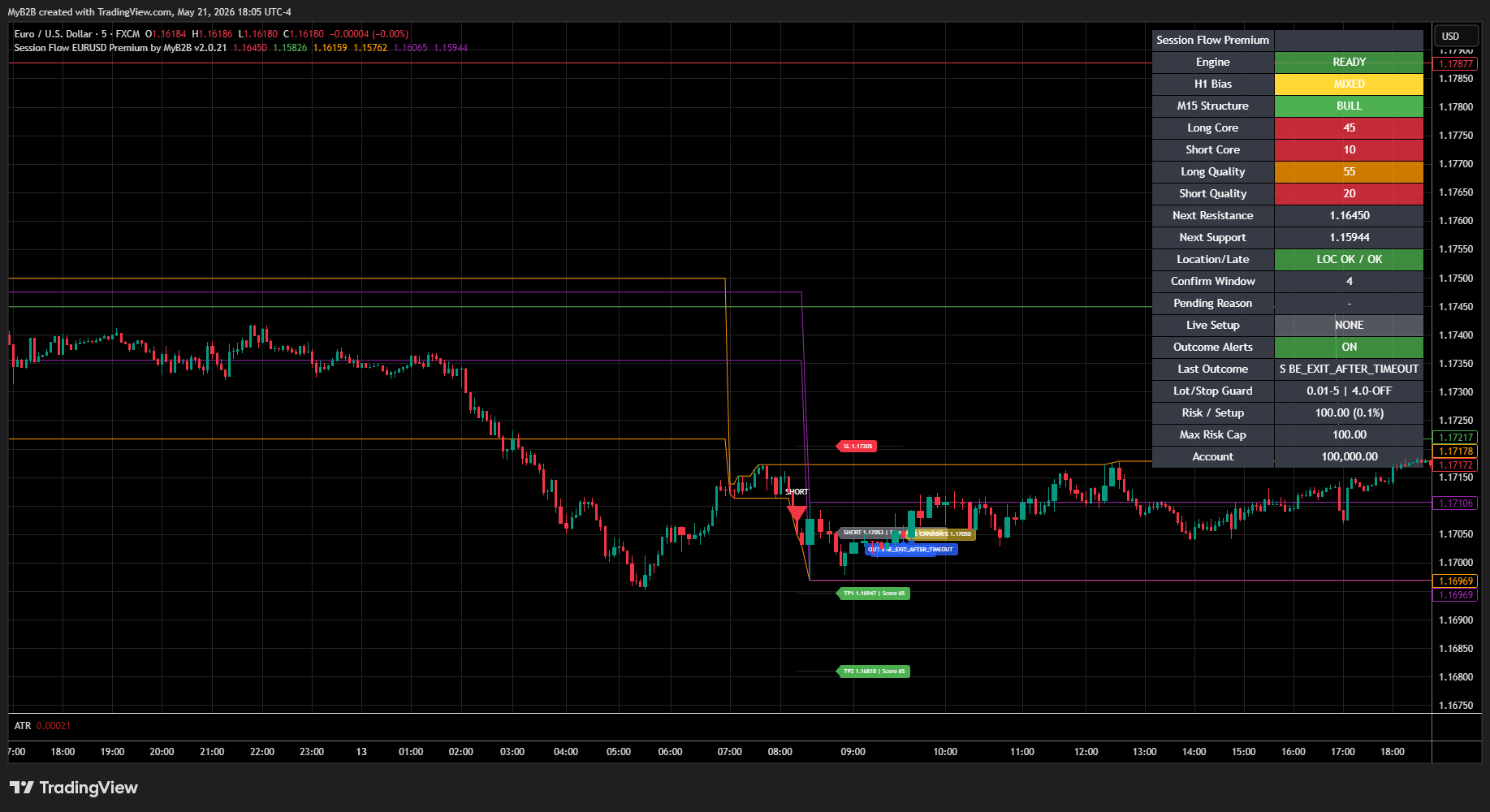The height and width of the screenshot is (812, 1490).
Task: Click the red SHORT signal arrow marker
Action: coord(797,512)
